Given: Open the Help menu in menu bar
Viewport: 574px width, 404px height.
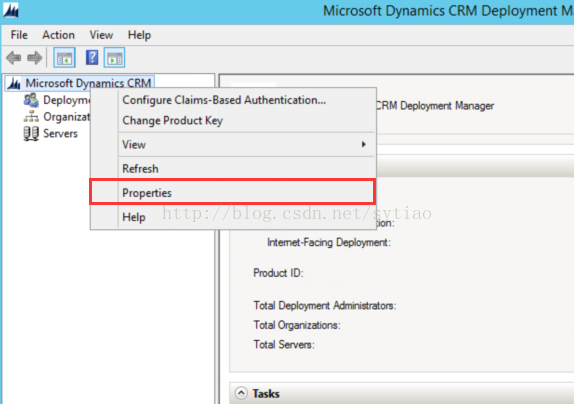Looking at the screenshot, I should [x=139, y=35].
